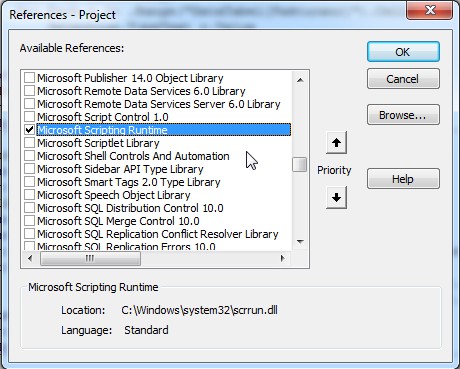460x369 pixels.
Task: Click the list's vertical scroll down arrow
Action: (x=300, y=242)
